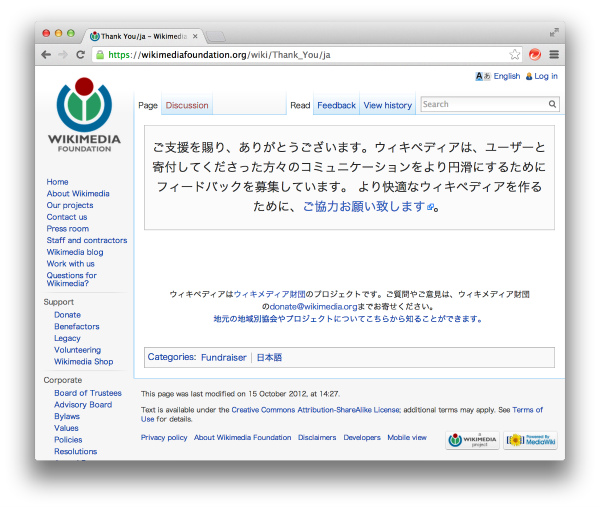Screen dimensions: 600x509
Task: Select the Thank You/ja browser tab
Action: 142,36
